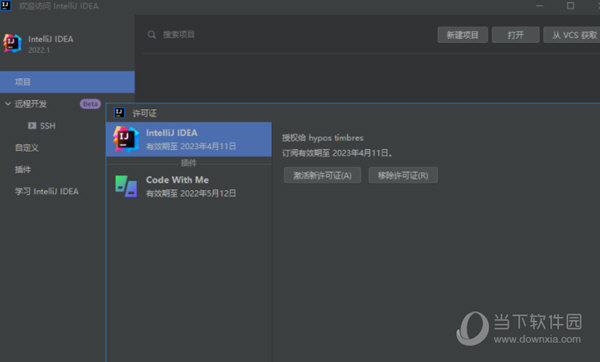Select the 项目 (Projects) tab in the sidebar

pos(67,82)
